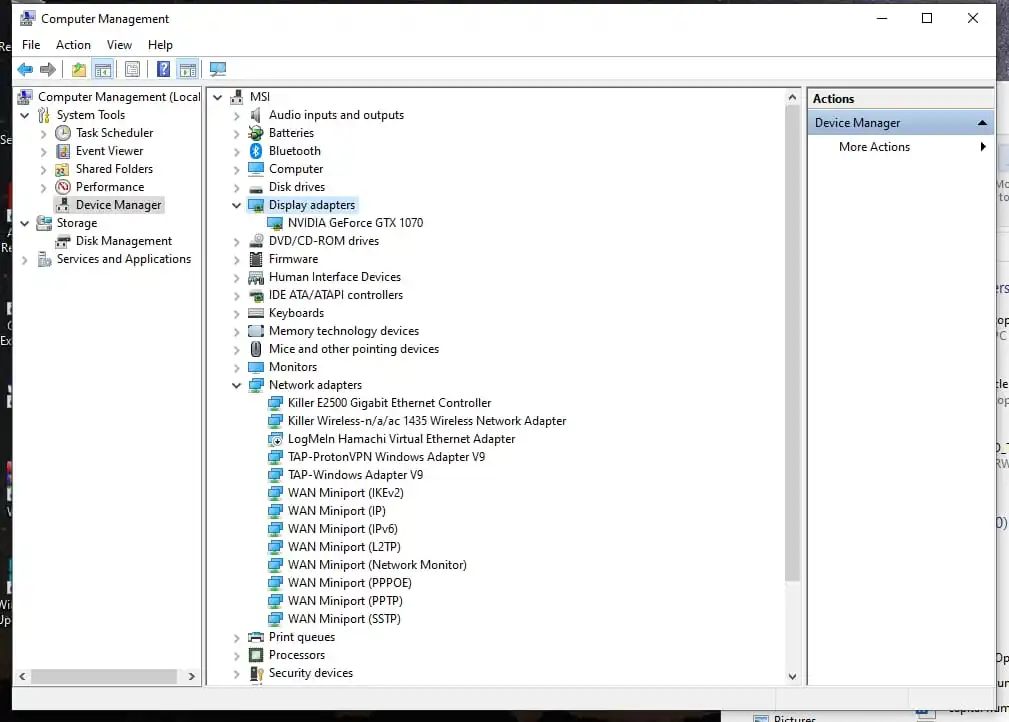Open the More Actions submenu arrow
This screenshot has height=722, width=1009.
(x=983, y=147)
